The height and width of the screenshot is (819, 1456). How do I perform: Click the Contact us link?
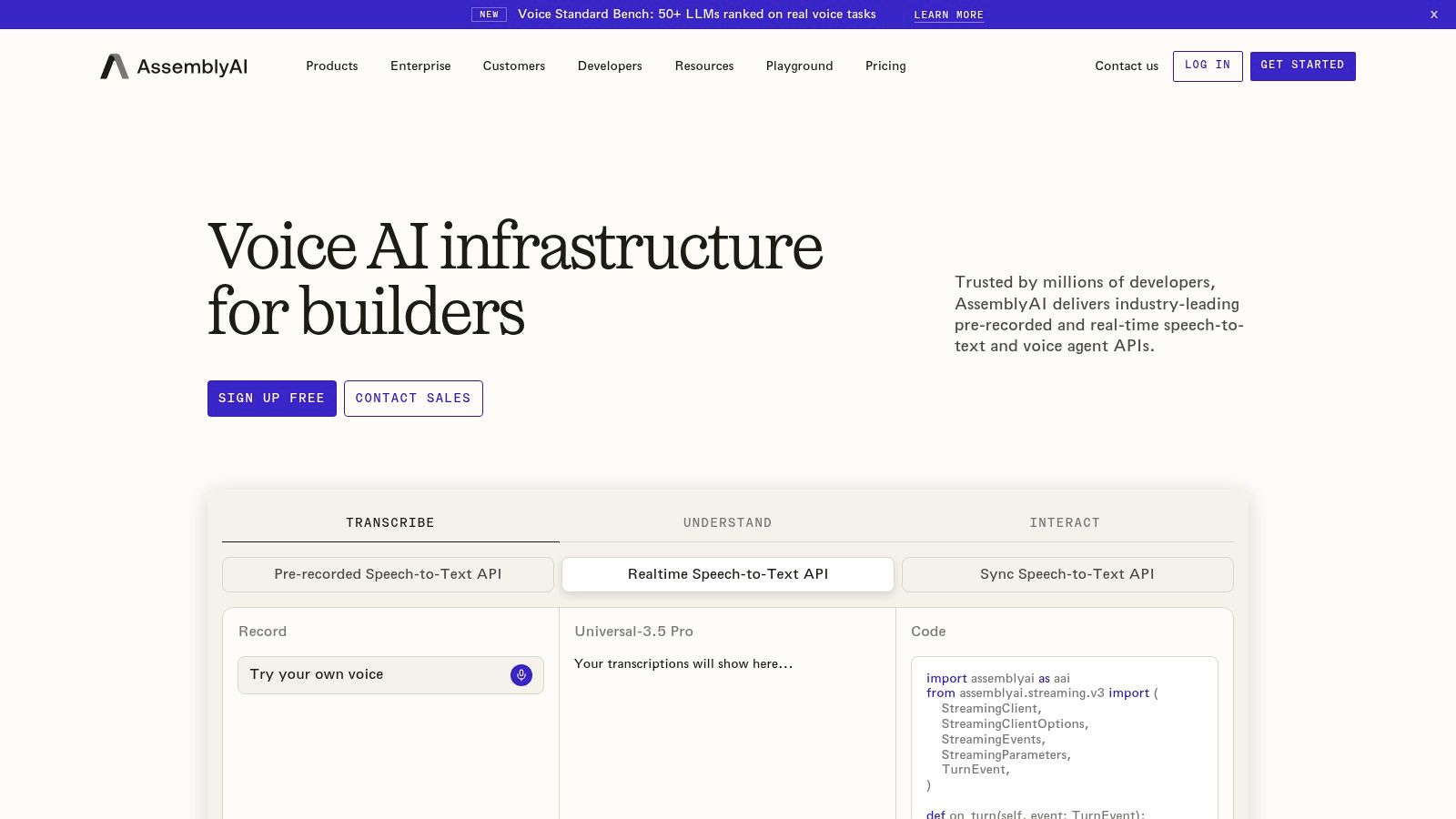[1127, 66]
